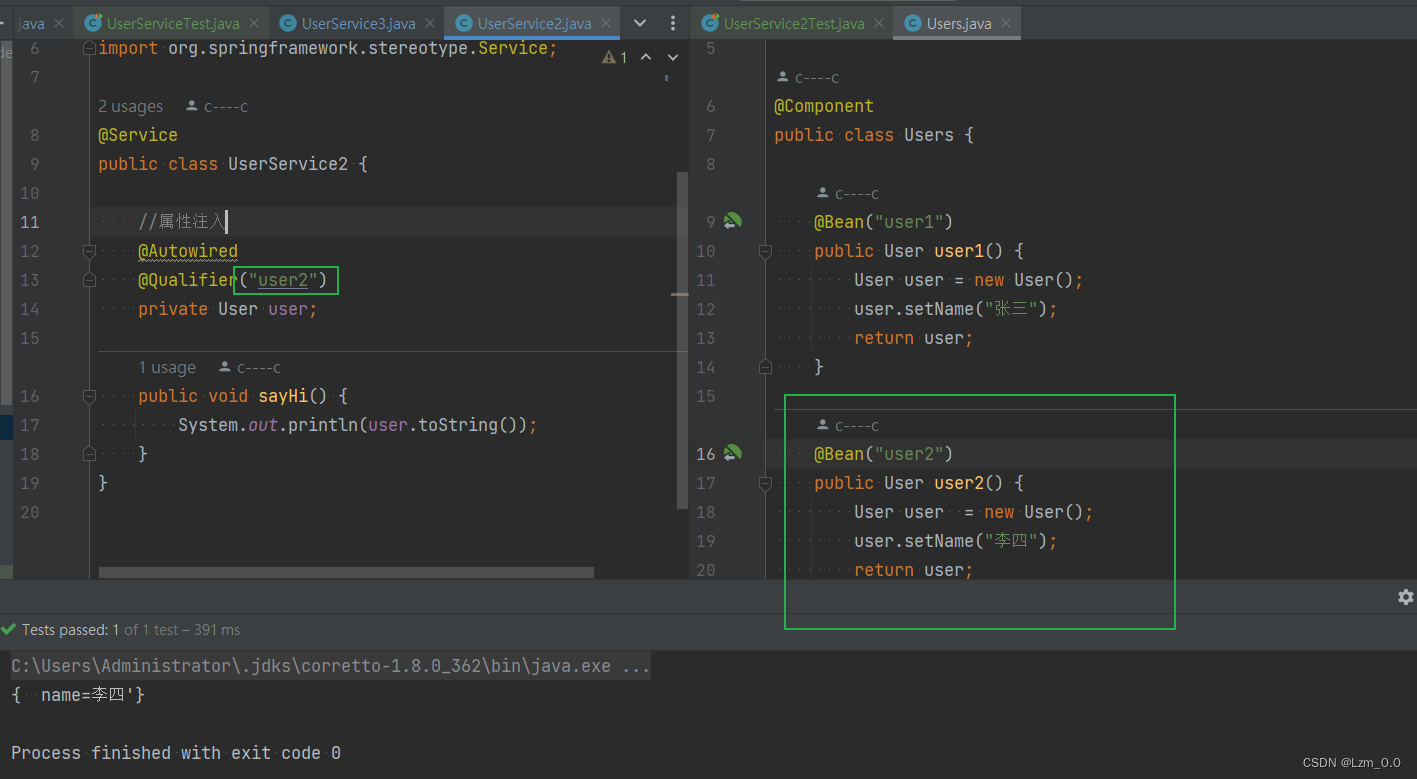Show the hidden tabs dropdown chevron
Viewport: 1417px width, 779px height.
click(x=641, y=23)
